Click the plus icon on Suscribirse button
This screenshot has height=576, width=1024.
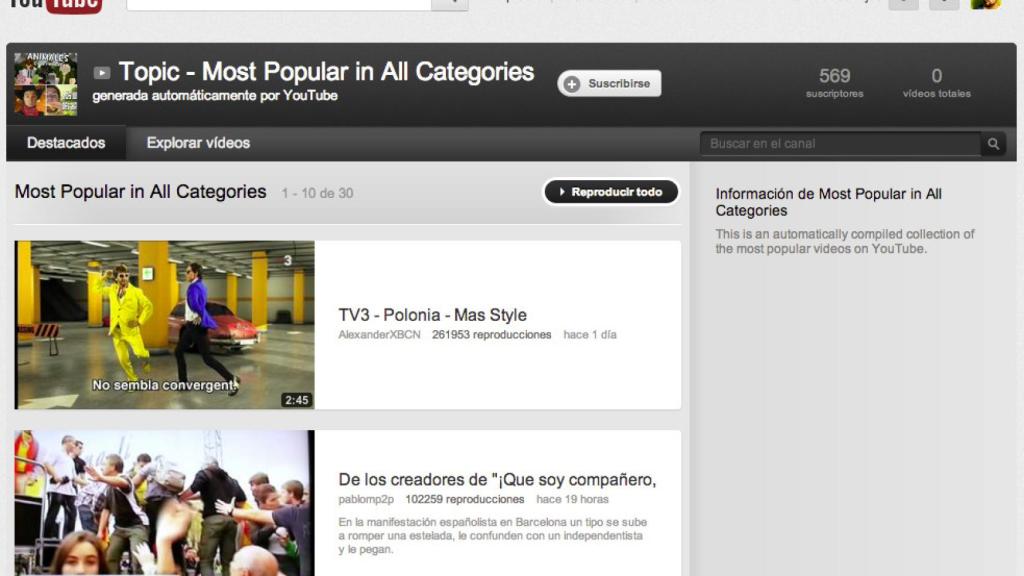(572, 84)
